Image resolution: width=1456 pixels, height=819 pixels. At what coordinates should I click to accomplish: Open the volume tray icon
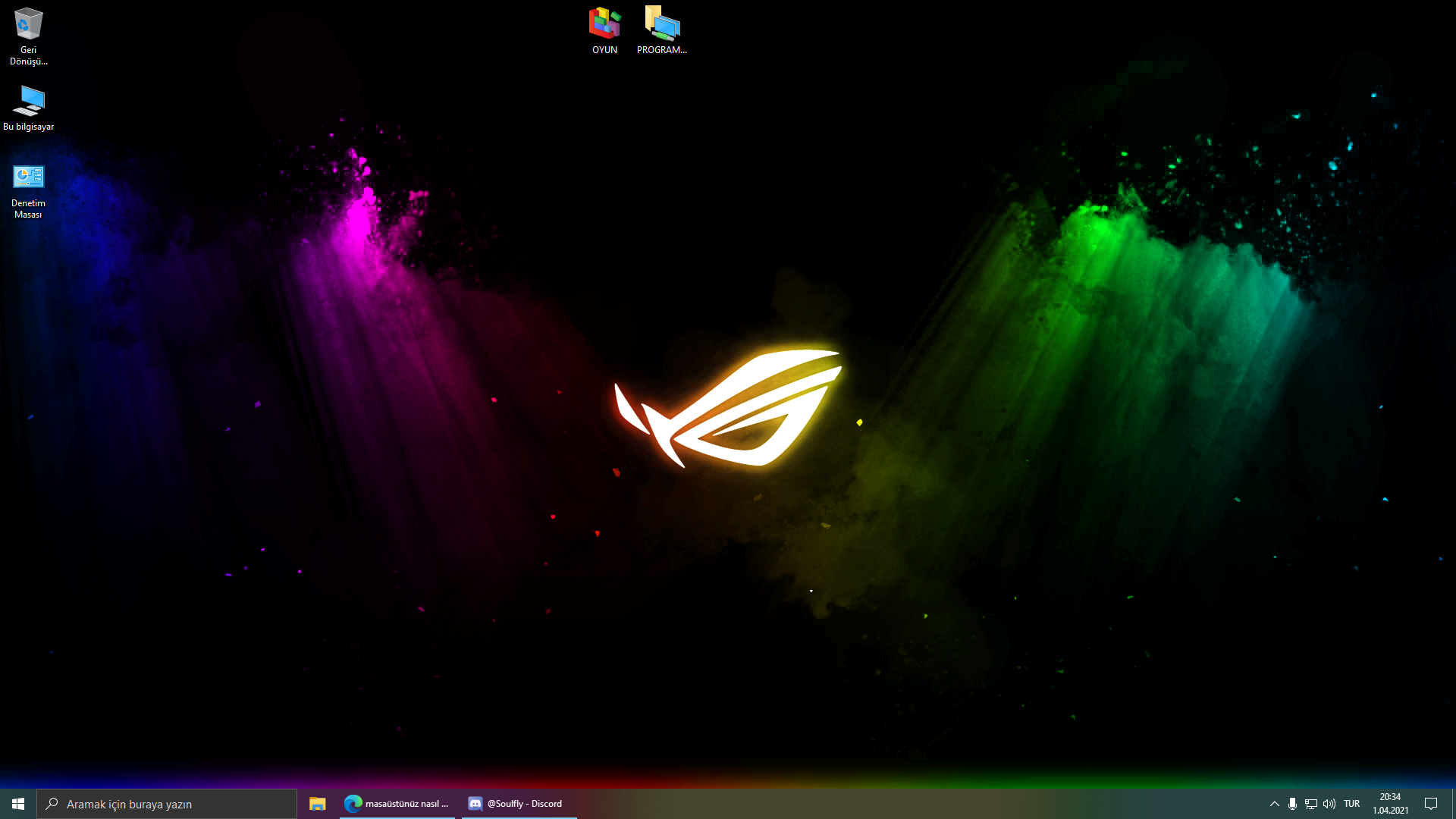click(x=1329, y=804)
